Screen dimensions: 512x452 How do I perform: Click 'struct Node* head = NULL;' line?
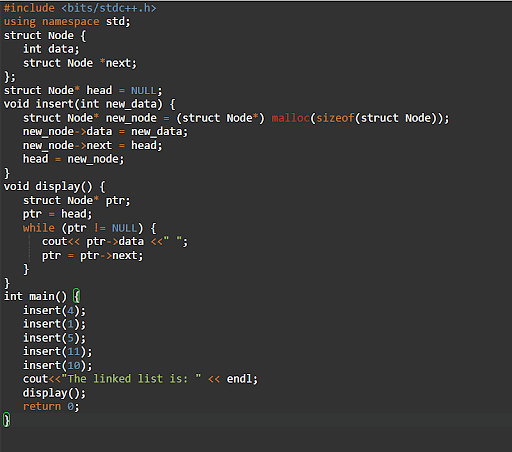83,90
